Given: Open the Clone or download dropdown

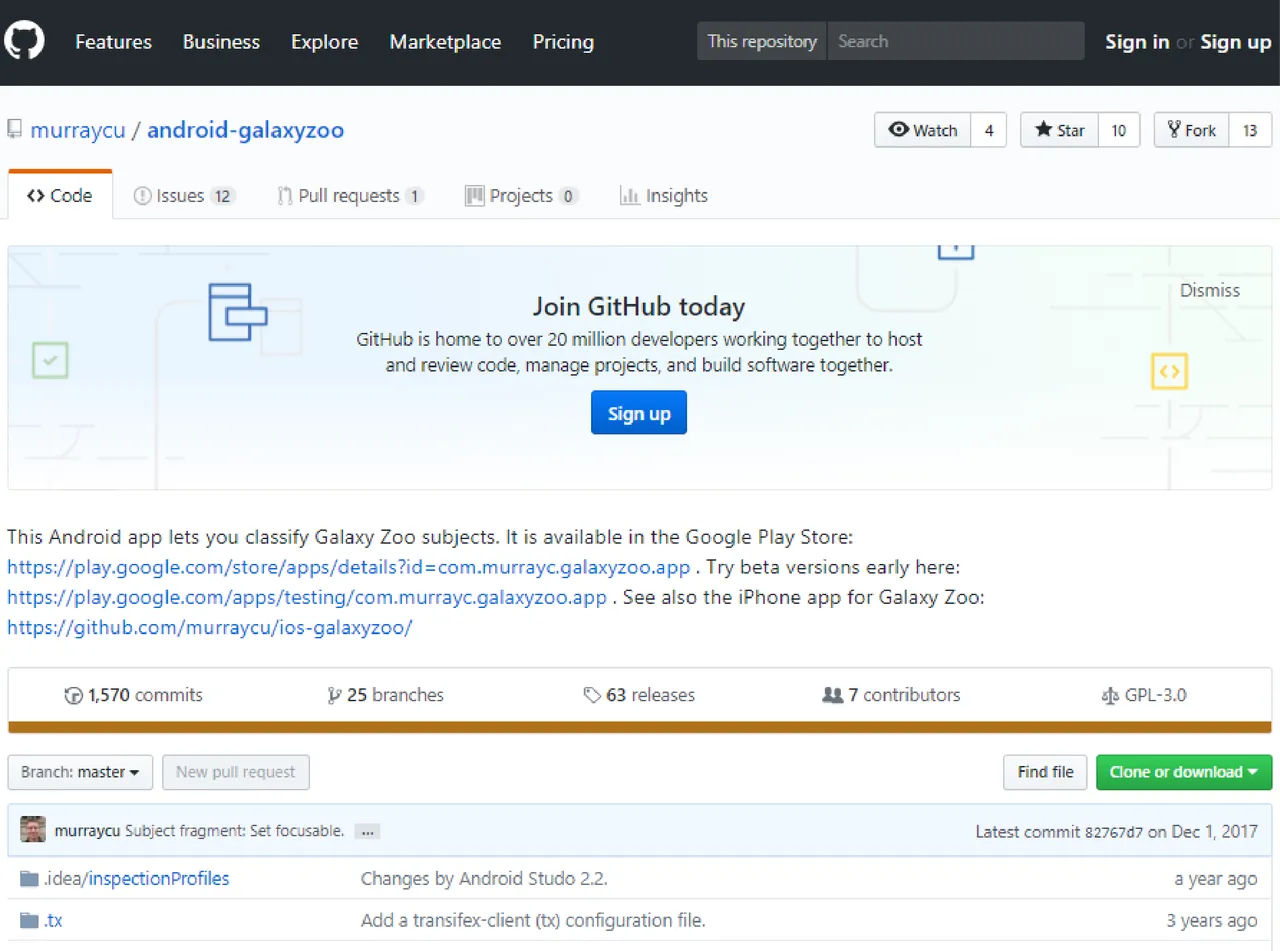Looking at the screenshot, I should click(x=1184, y=772).
